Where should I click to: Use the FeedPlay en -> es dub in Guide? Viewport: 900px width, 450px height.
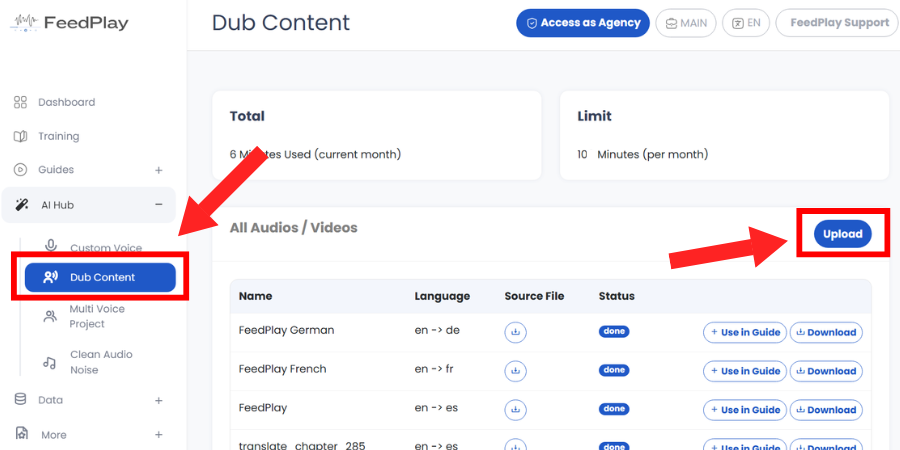pyautogui.click(x=745, y=410)
